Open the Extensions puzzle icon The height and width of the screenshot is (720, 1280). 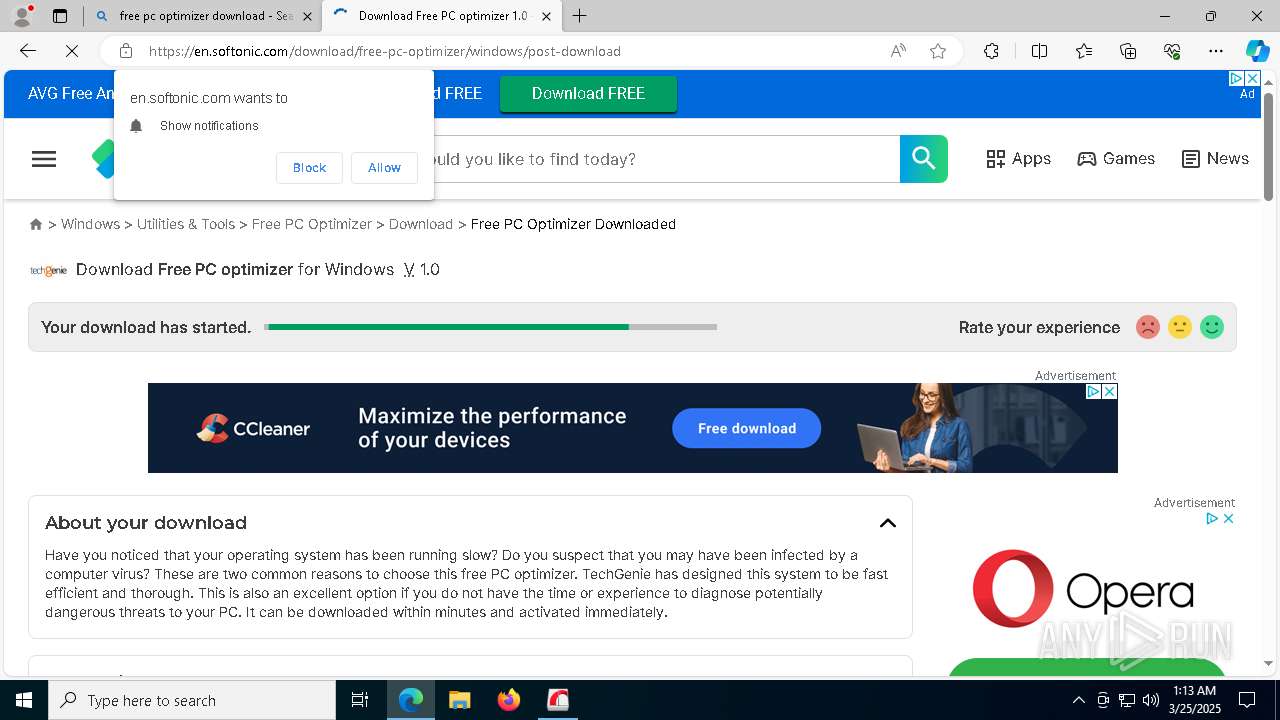(991, 51)
